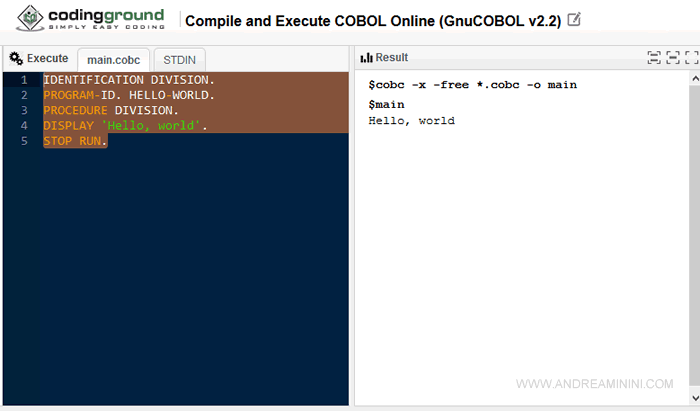This screenshot has width=700, height=411.
Task: Click line number 1 in the editor gutter
Action: (22, 79)
